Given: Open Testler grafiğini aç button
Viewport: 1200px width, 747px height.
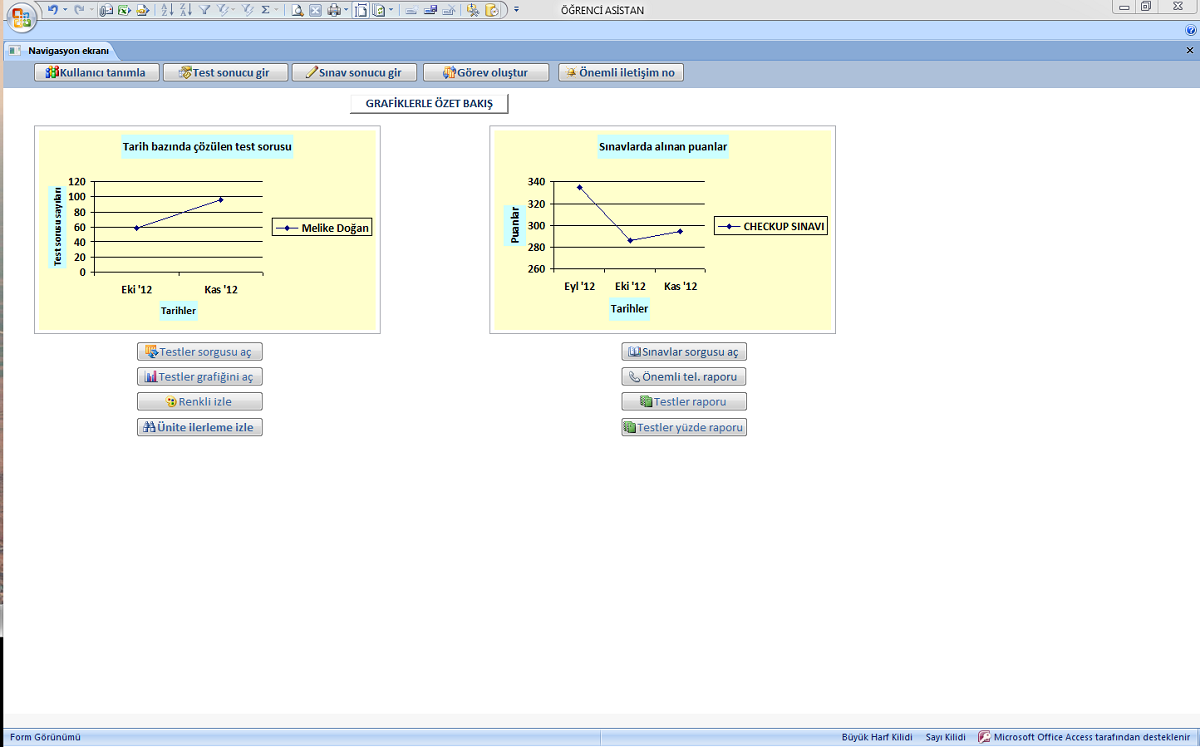Looking at the screenshot, I should (200, 377).
